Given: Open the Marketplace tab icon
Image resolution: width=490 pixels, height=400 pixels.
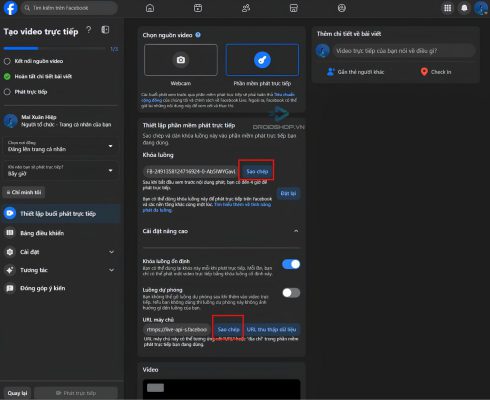Looking at the screenshot, I should 294,8.
